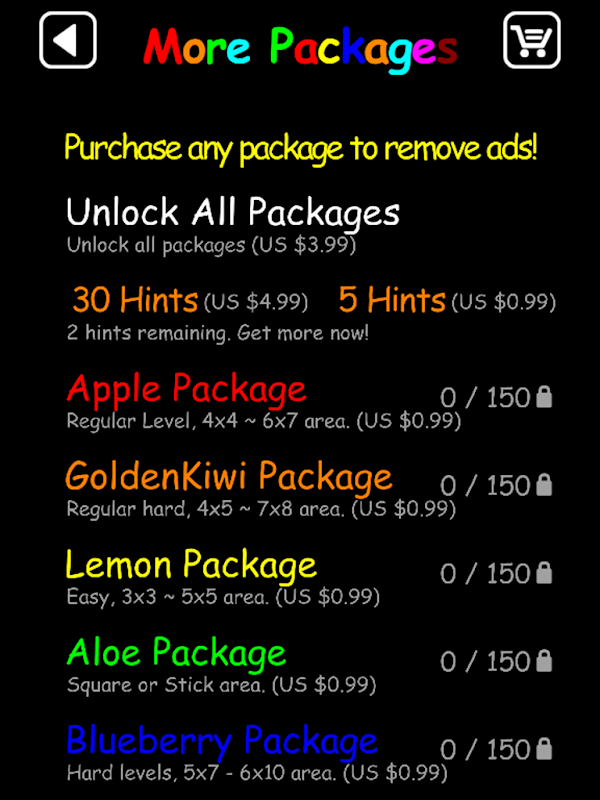Screen dimensions: 600x800
Task: Click the Aloe Package lock icon
Action: coord(544,661)
